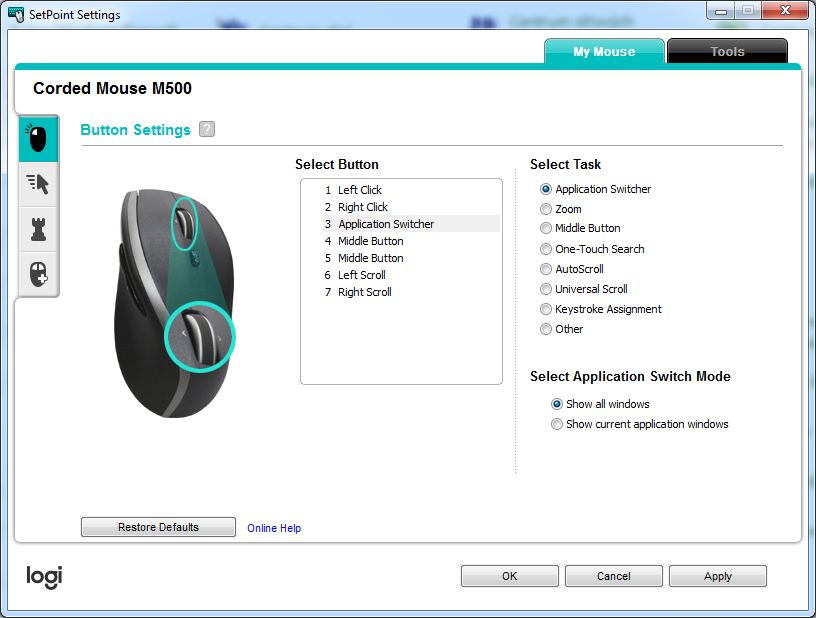
Task: Open the Button Settings mouse icon panel
Action: pos(38,139)
